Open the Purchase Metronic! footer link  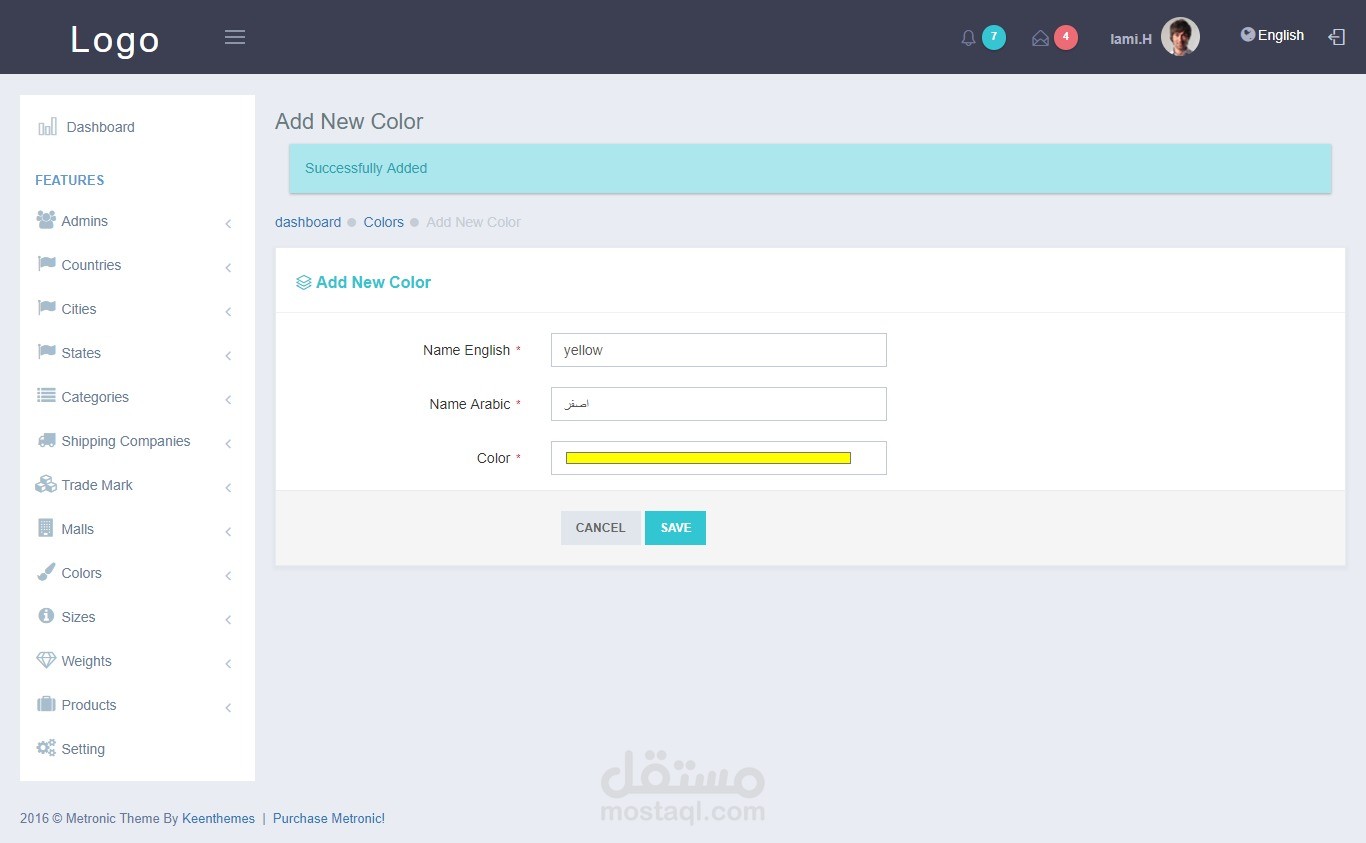click(x=329, y=818)
